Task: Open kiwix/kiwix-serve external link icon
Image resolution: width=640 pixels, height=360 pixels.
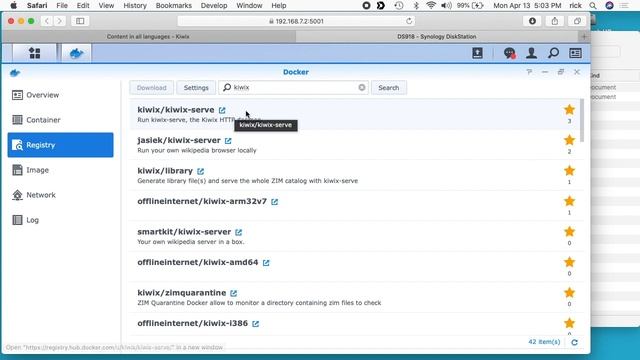Action: click(x=222, y=110)
